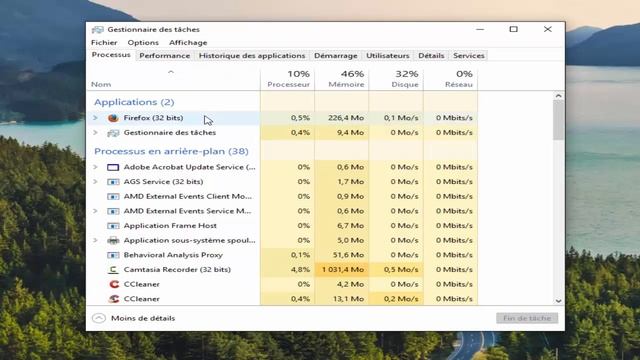Click the scrollbar down arrow

[x=558, y=301]
